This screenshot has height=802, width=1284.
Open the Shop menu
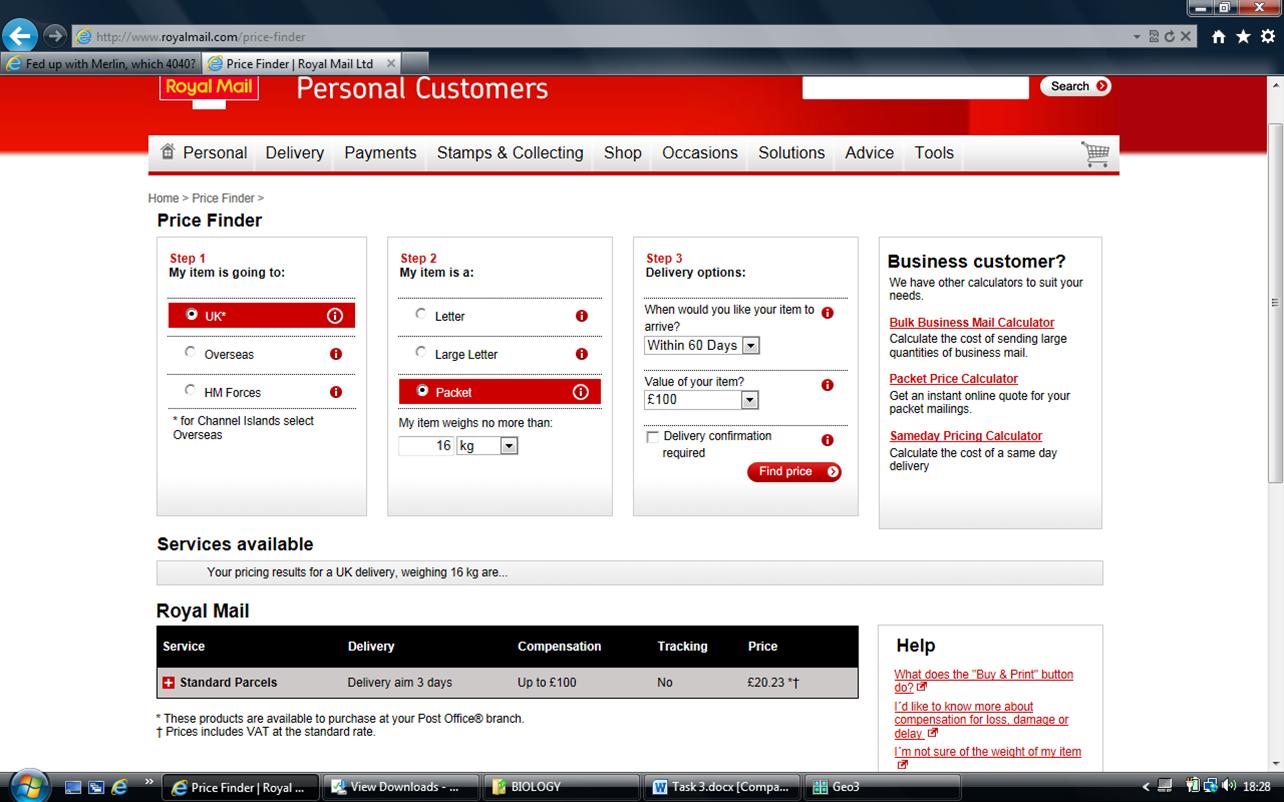click(622, 153)
